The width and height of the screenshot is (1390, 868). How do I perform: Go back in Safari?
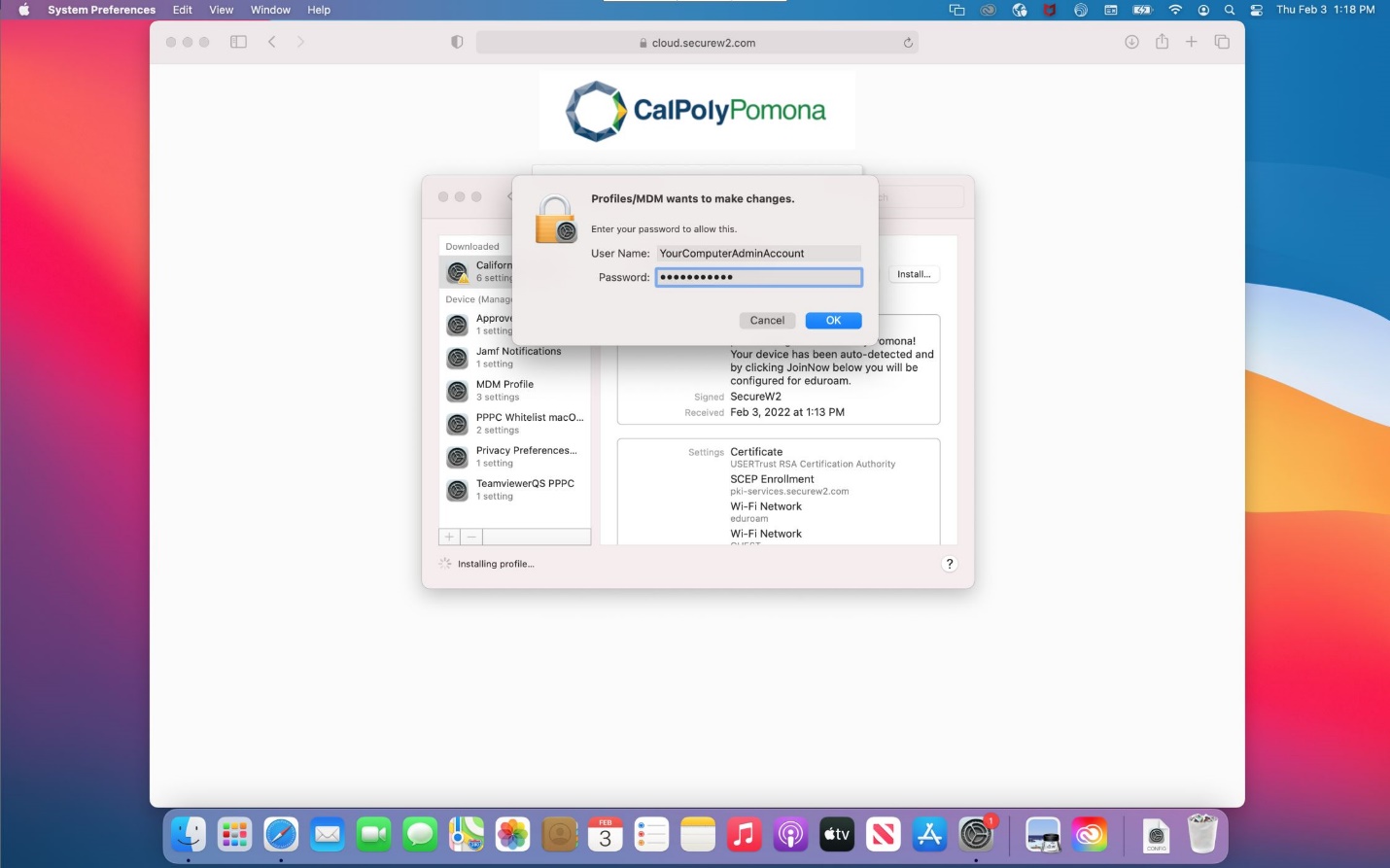(x=272, y=42)
